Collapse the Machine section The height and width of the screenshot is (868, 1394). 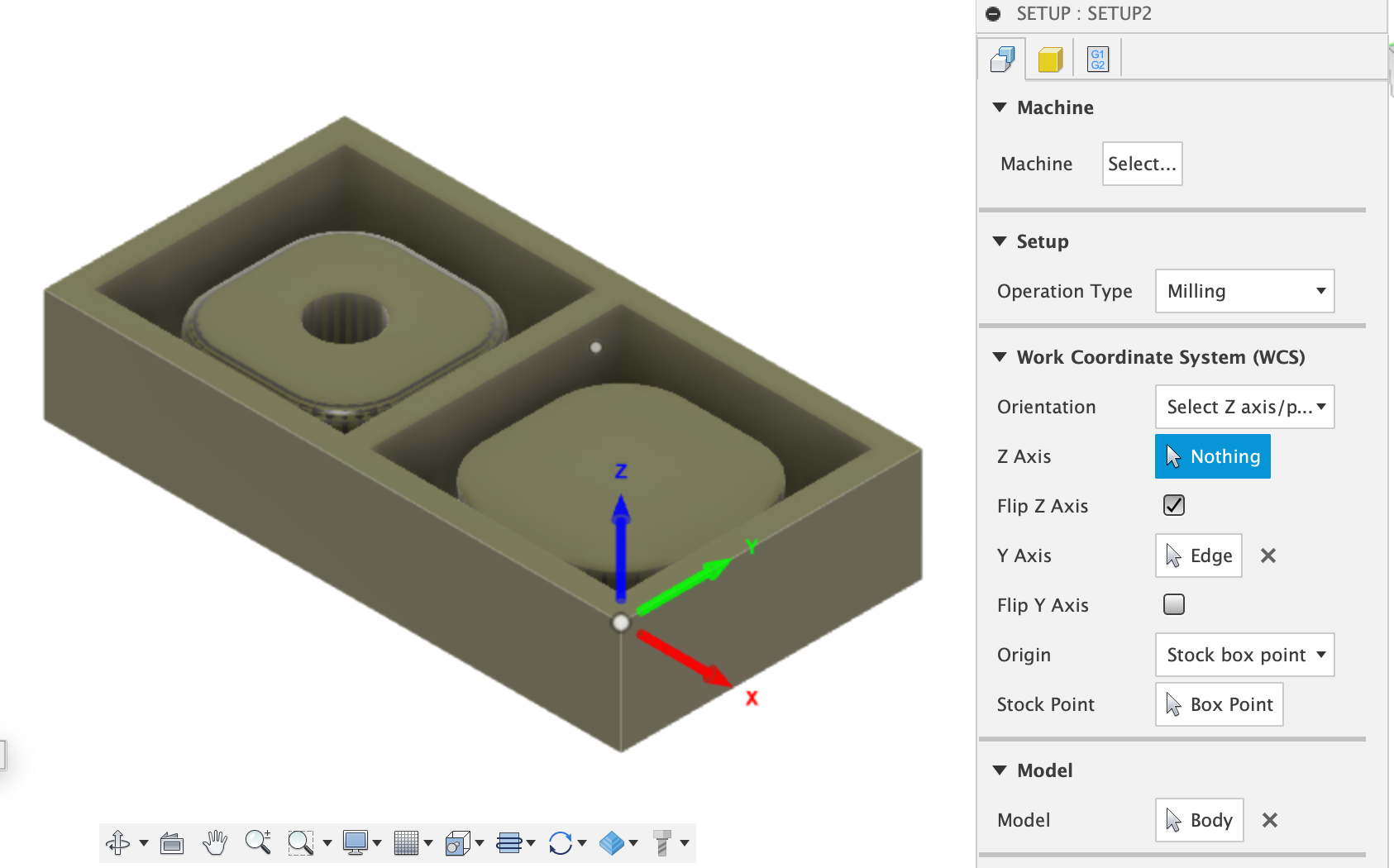(x=1000, y=107)
